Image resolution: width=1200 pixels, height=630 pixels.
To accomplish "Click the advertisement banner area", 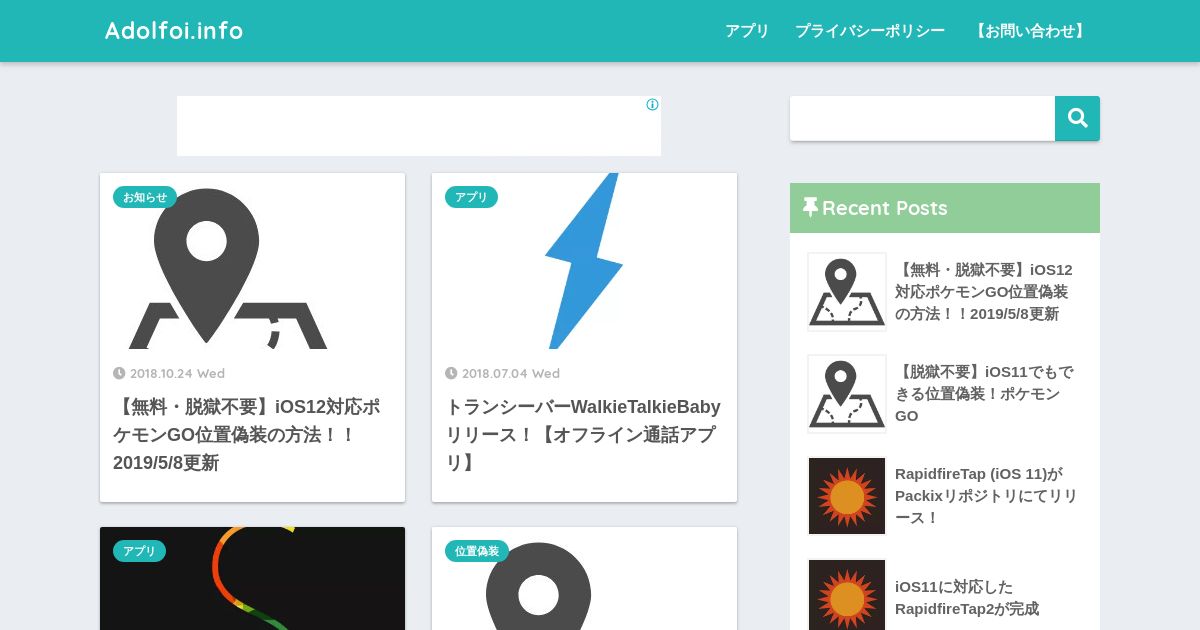I will pos(419,126).
